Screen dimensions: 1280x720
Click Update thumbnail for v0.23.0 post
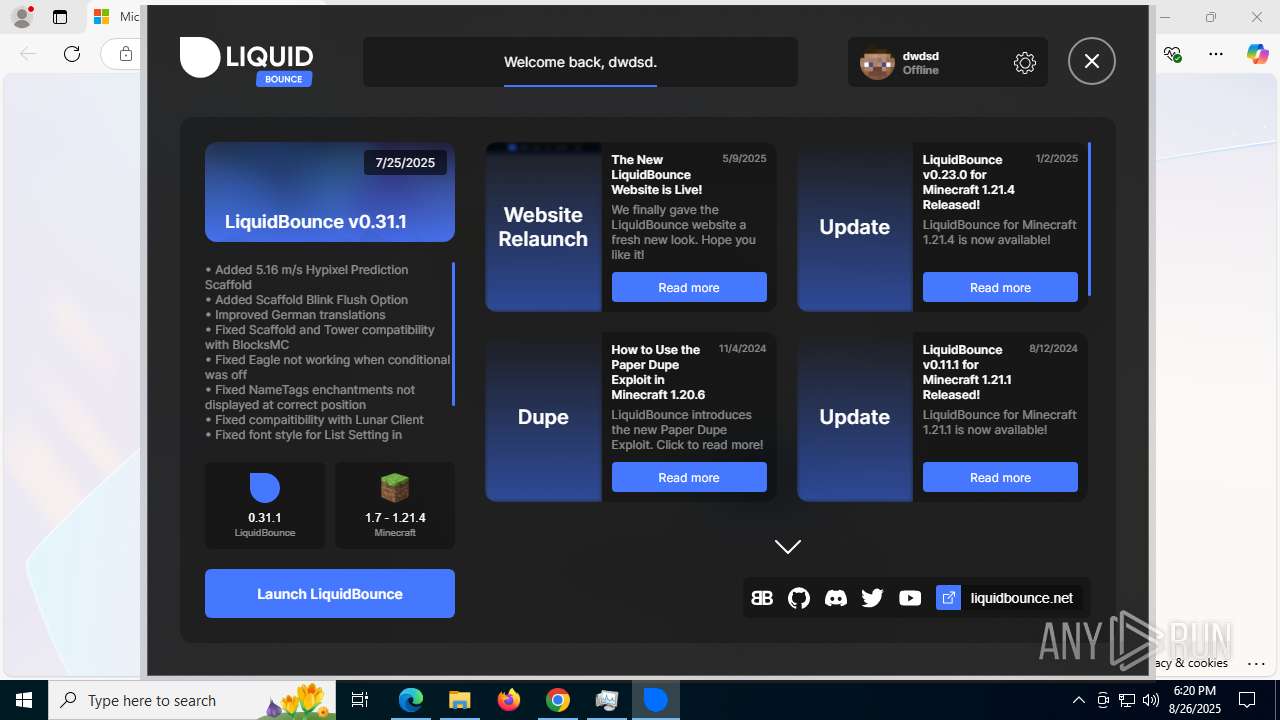pyautogui.click(x=855, y=227)
